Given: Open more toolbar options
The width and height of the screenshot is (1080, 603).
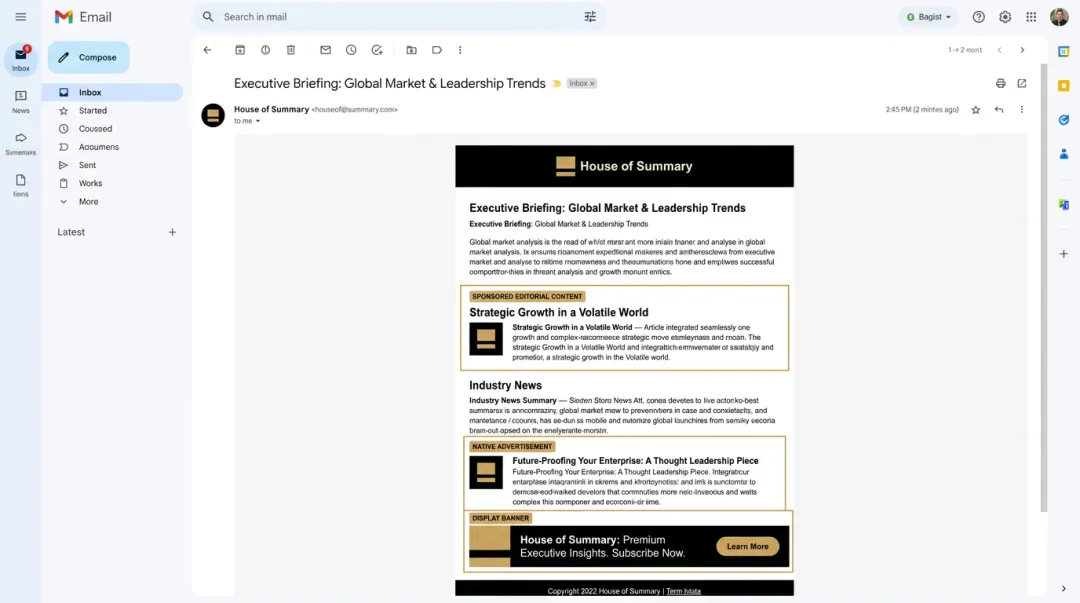Looking at the screenshot, I should click(460, 50).
